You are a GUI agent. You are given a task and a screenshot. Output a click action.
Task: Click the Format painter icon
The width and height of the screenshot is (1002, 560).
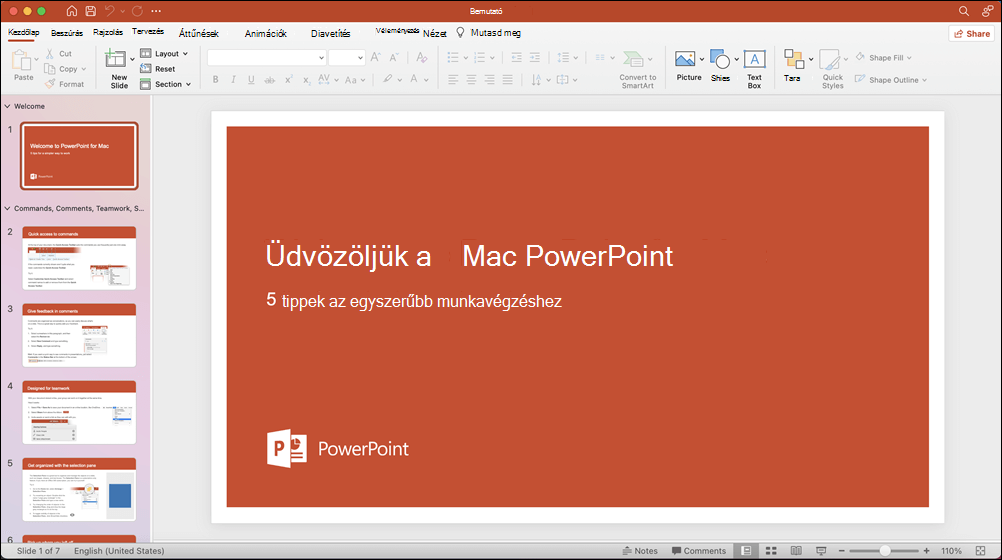point(50,84)
